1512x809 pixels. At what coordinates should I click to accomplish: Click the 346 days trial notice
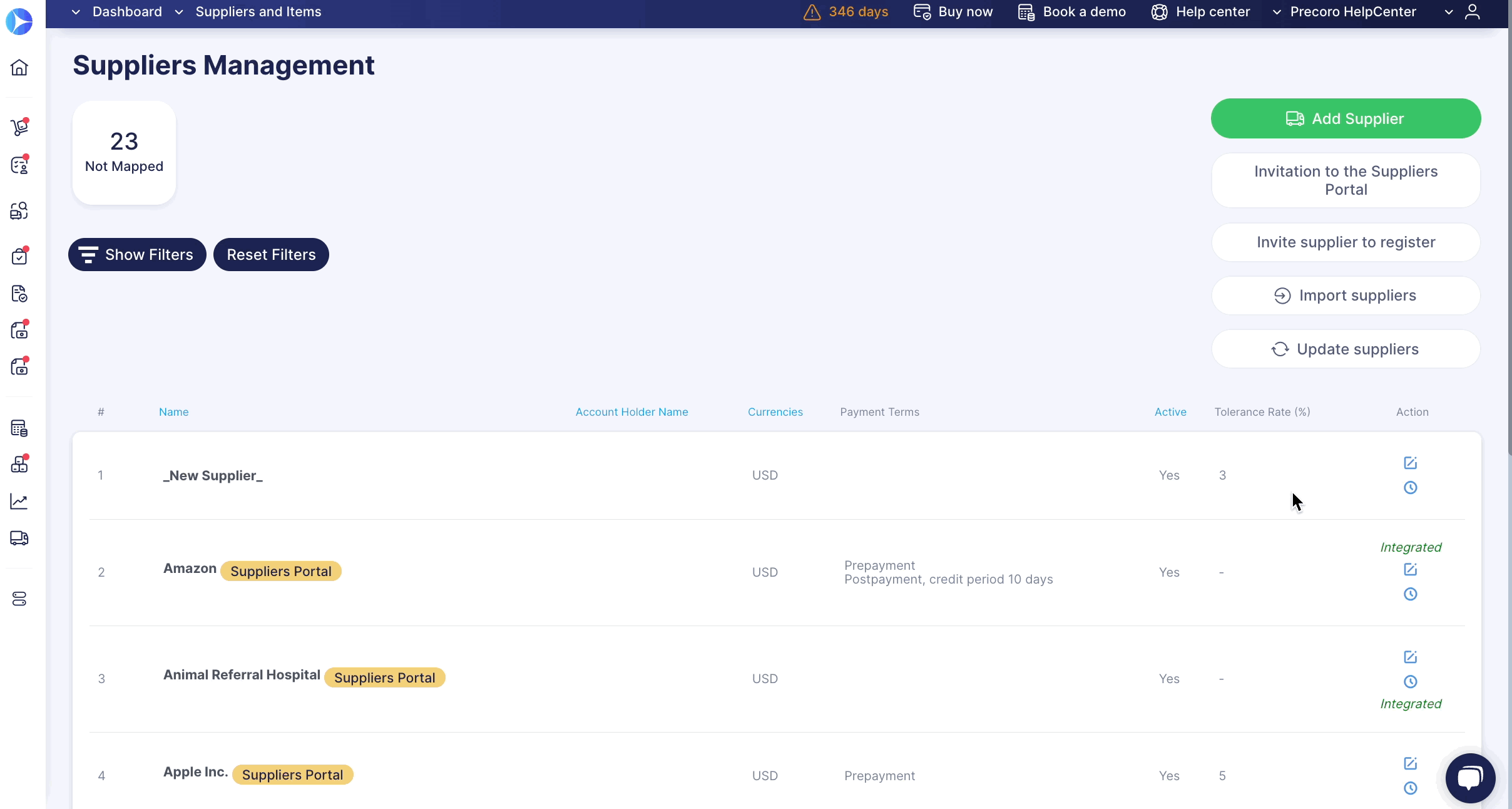858,12
